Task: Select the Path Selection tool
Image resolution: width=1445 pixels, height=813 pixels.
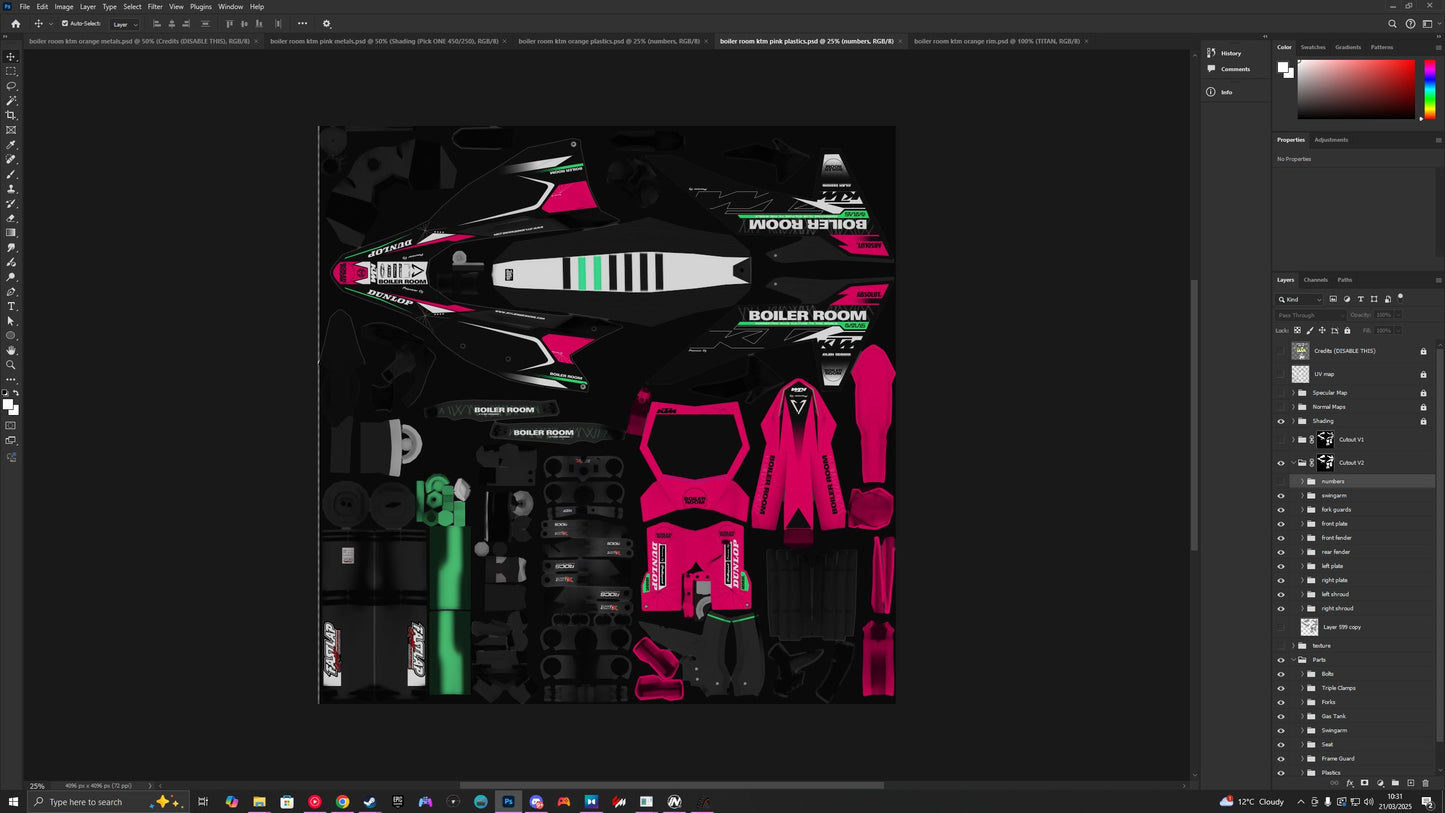Action: pos(11,321)
